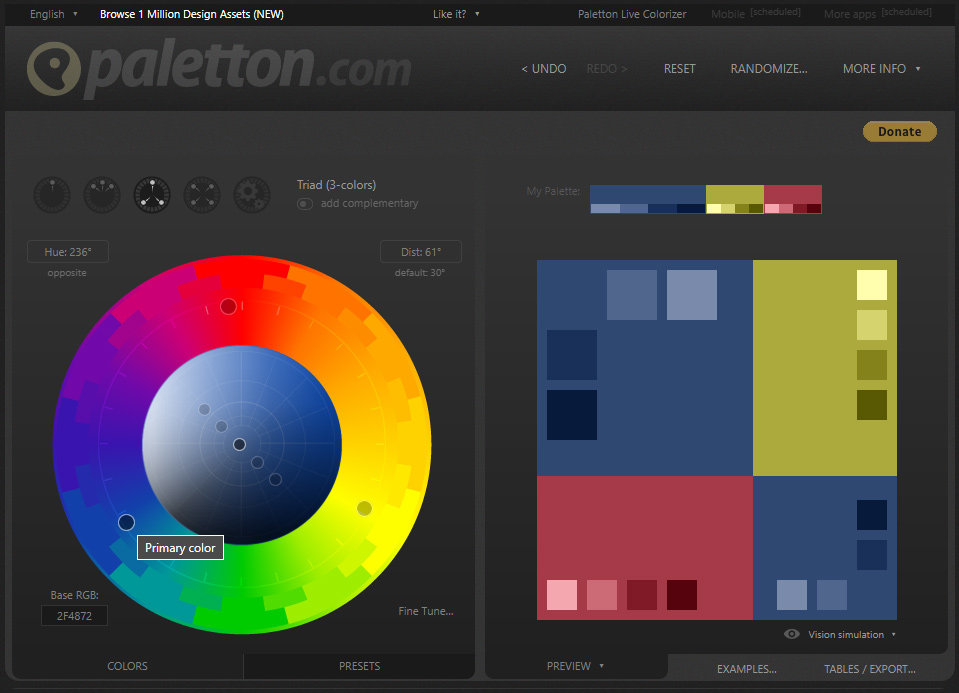
Task: Click the light blue swatch in small blue panel
Action: click(x=791, y=595)
